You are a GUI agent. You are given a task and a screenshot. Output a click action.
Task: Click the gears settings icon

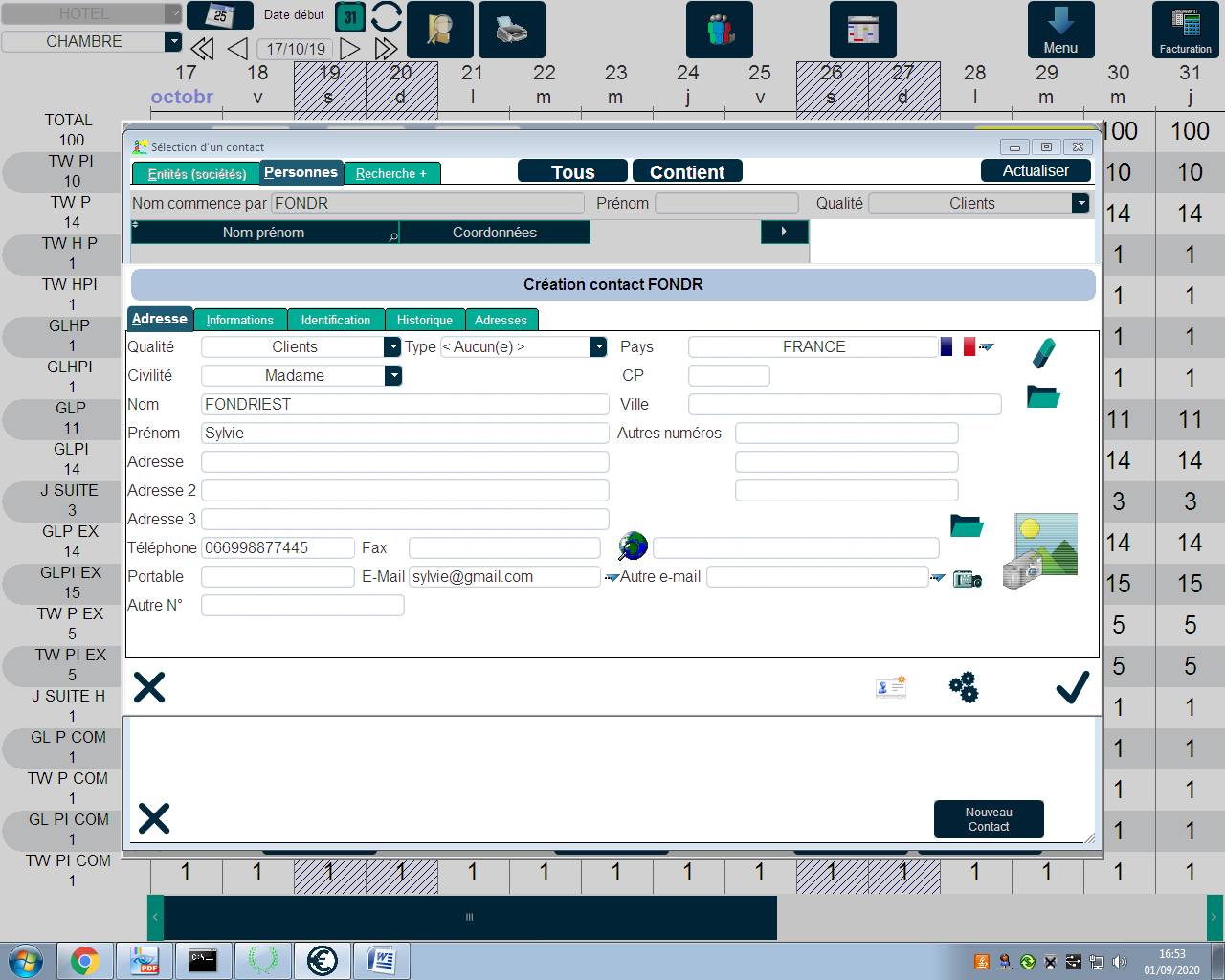click(963, 687)
